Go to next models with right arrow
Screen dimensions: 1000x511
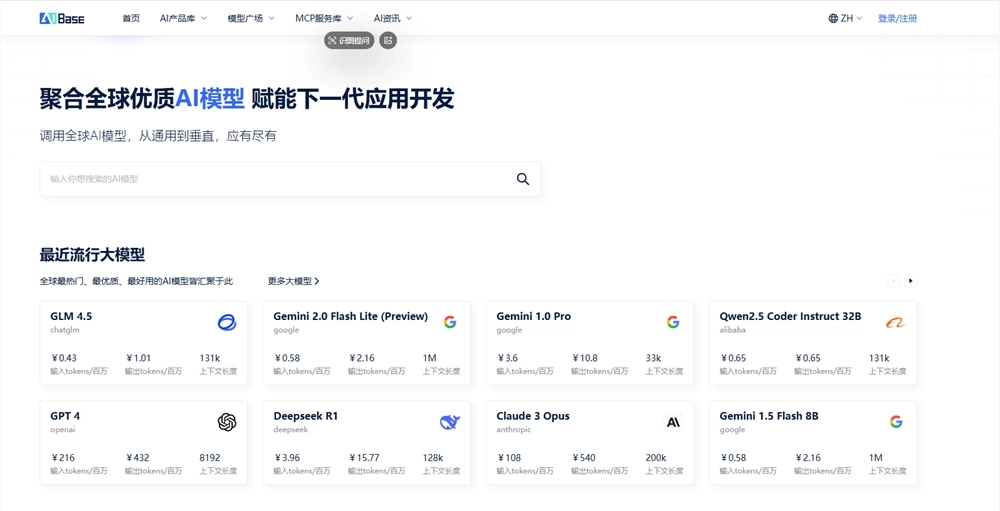[911, 281]
